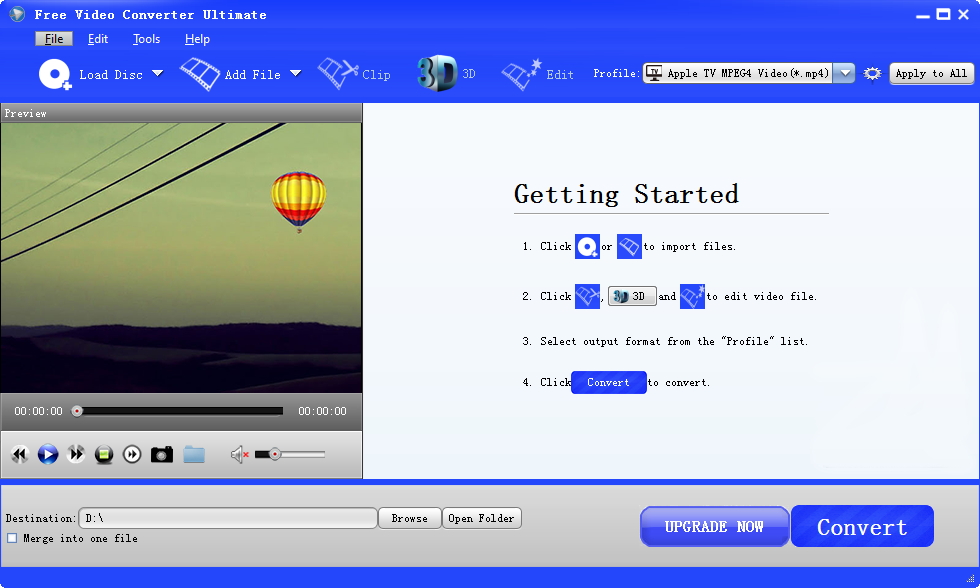Viewport: 980px width, 588px height.
Task: Click Apply to All
Action: pos(931,73)
